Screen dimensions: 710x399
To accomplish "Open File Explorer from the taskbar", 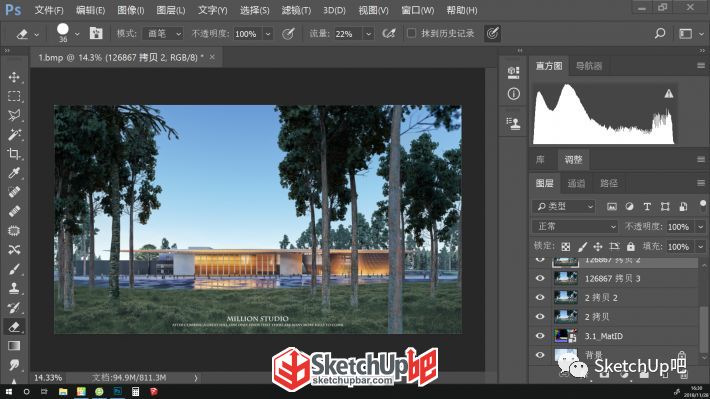I will tap(63, 391).
